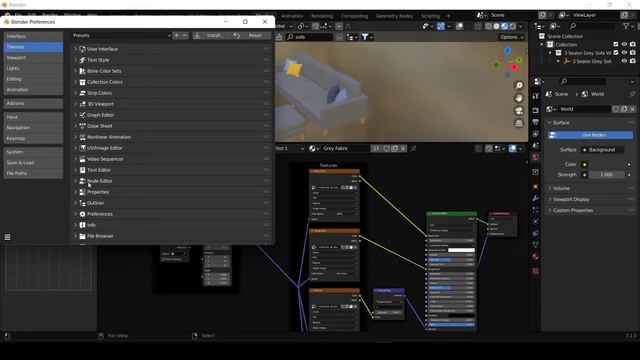Click the sofa search field
640x360 pixels.
pyautogui.click(x=309, y=37)
